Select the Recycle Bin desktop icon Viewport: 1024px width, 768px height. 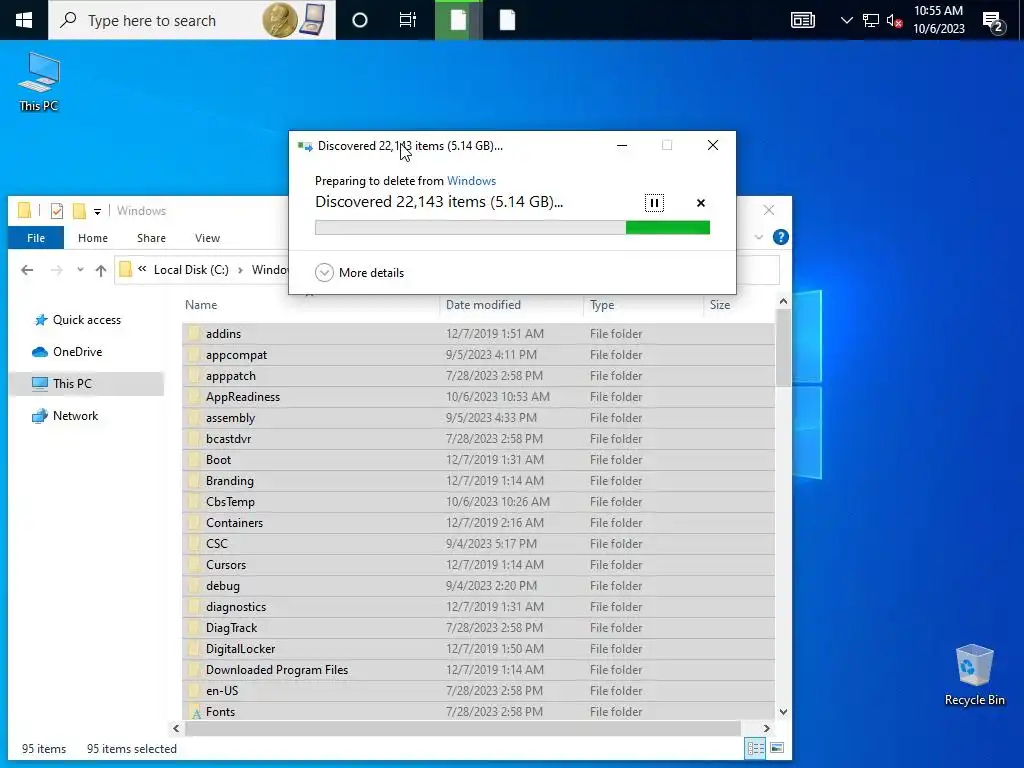point(974,675)
